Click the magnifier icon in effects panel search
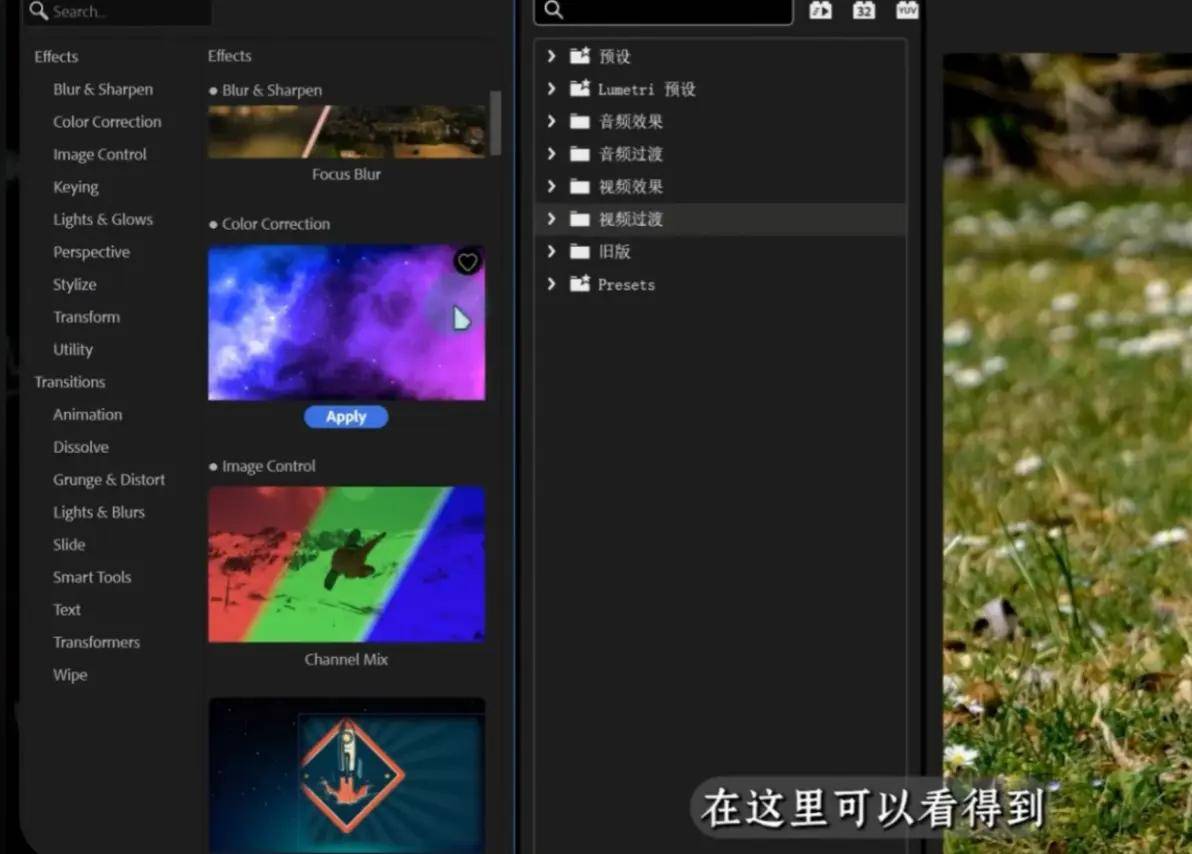The width and height of the screenshot is (1192, 854). click(x=554, y=11)
